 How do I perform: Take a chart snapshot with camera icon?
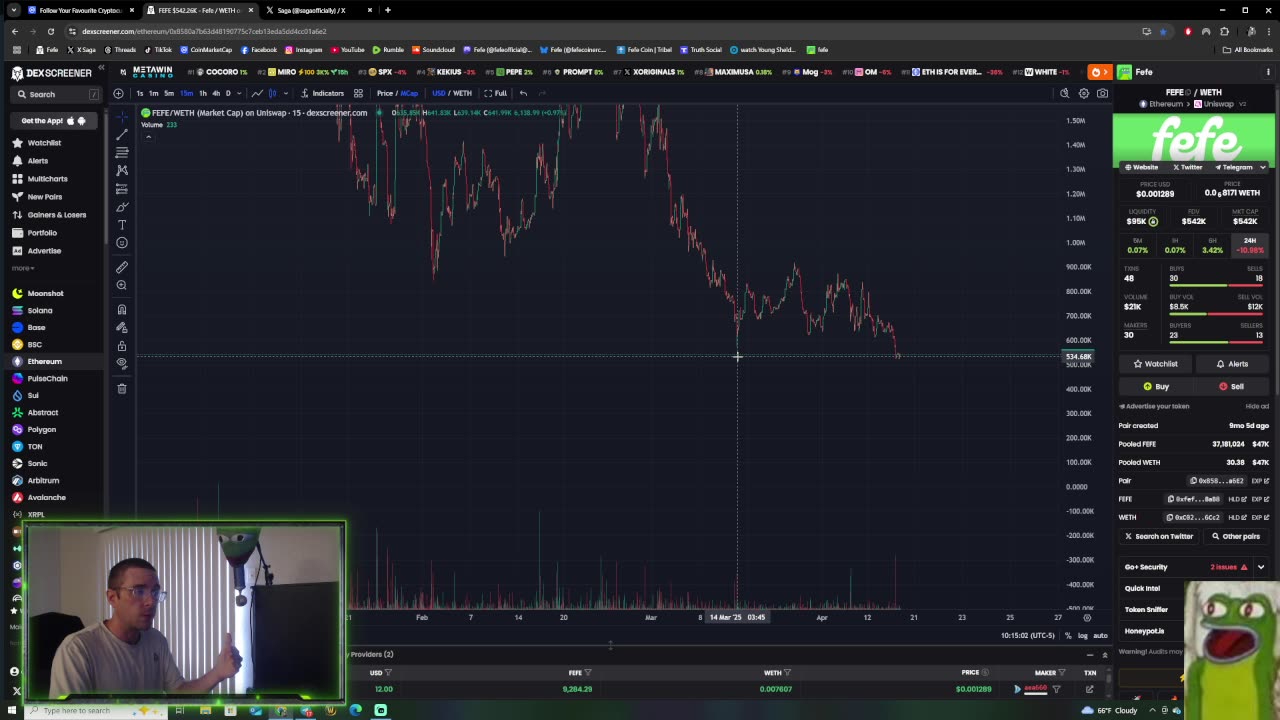click(1102, 93)
